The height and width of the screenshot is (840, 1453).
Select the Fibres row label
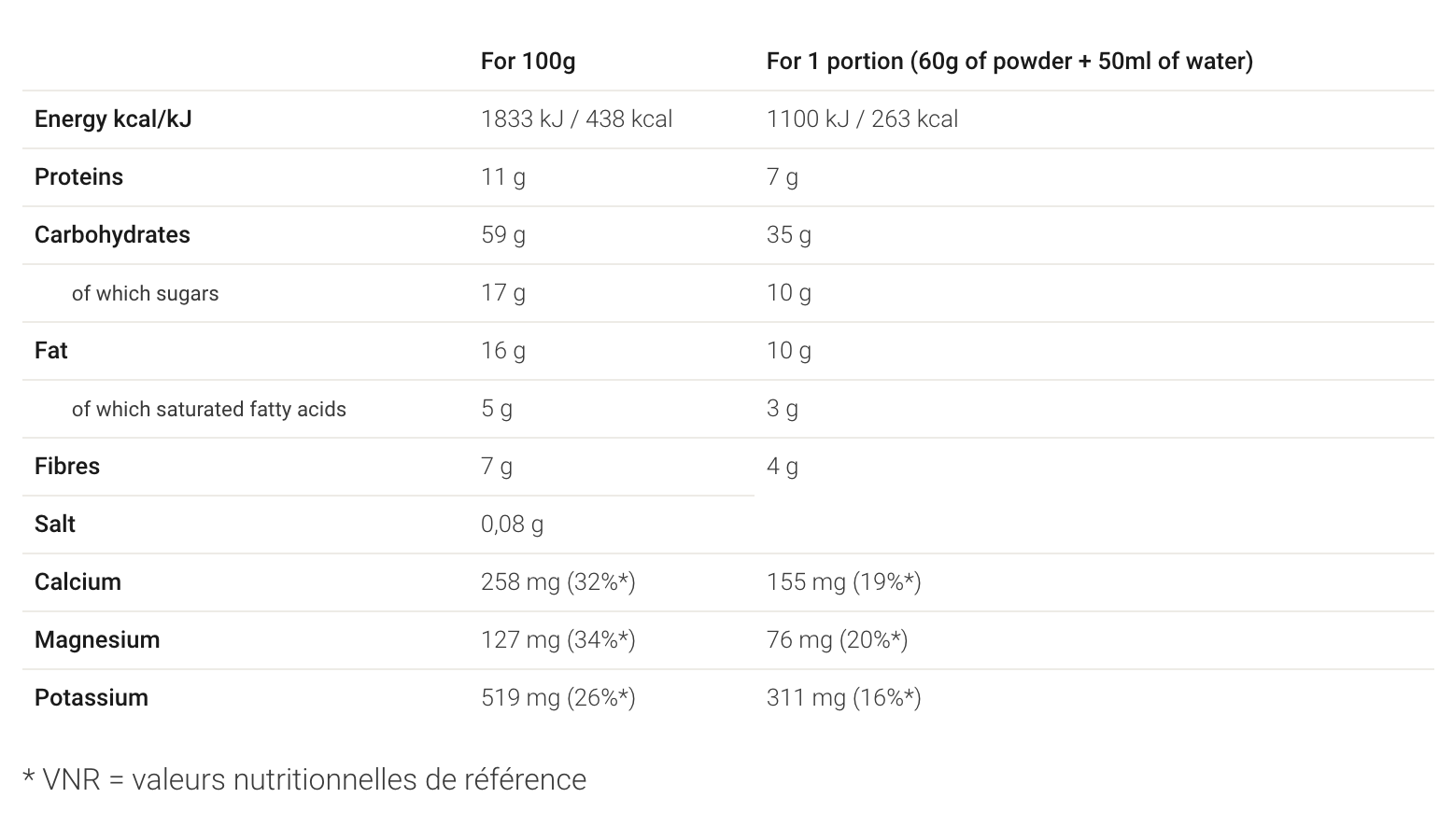coord(67,467)
